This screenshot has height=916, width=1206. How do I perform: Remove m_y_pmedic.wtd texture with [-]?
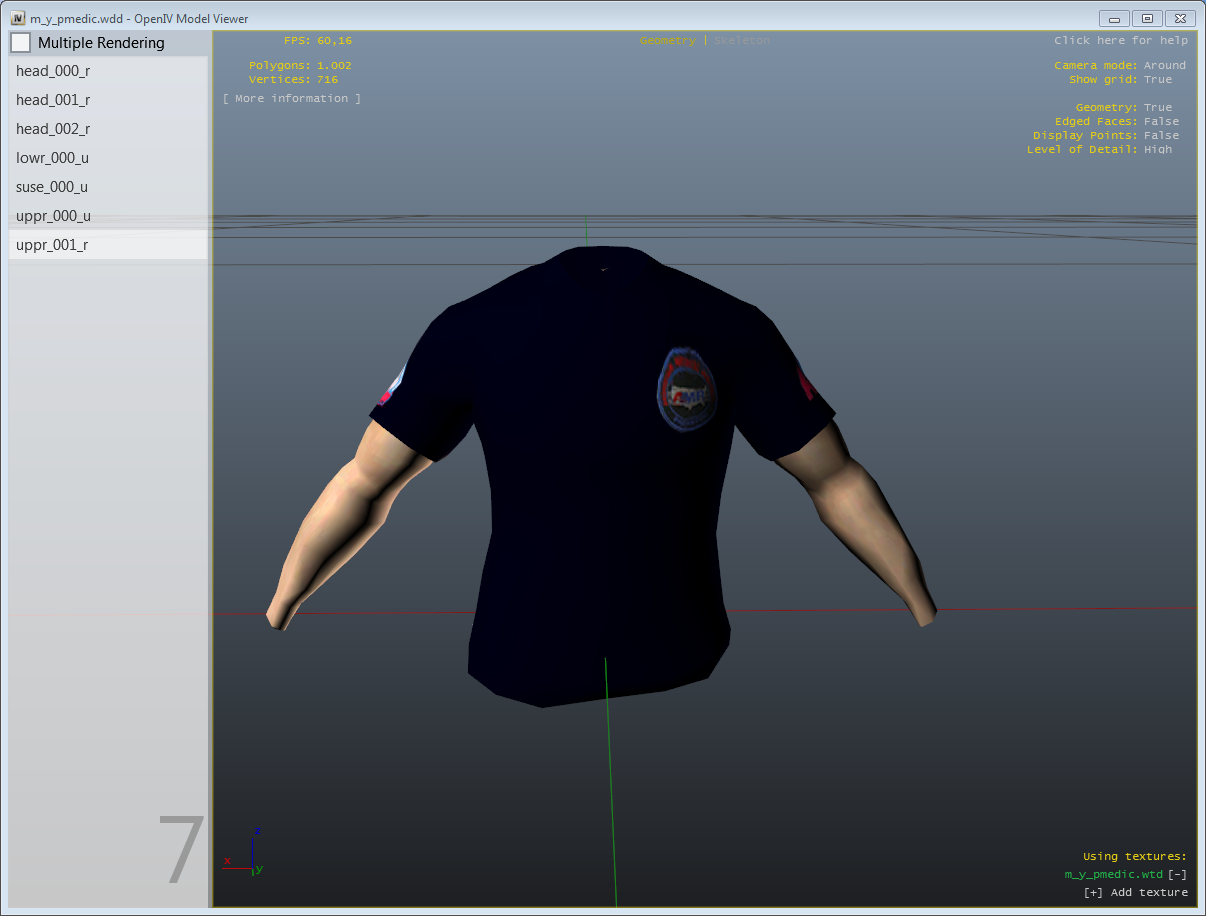1177,875
